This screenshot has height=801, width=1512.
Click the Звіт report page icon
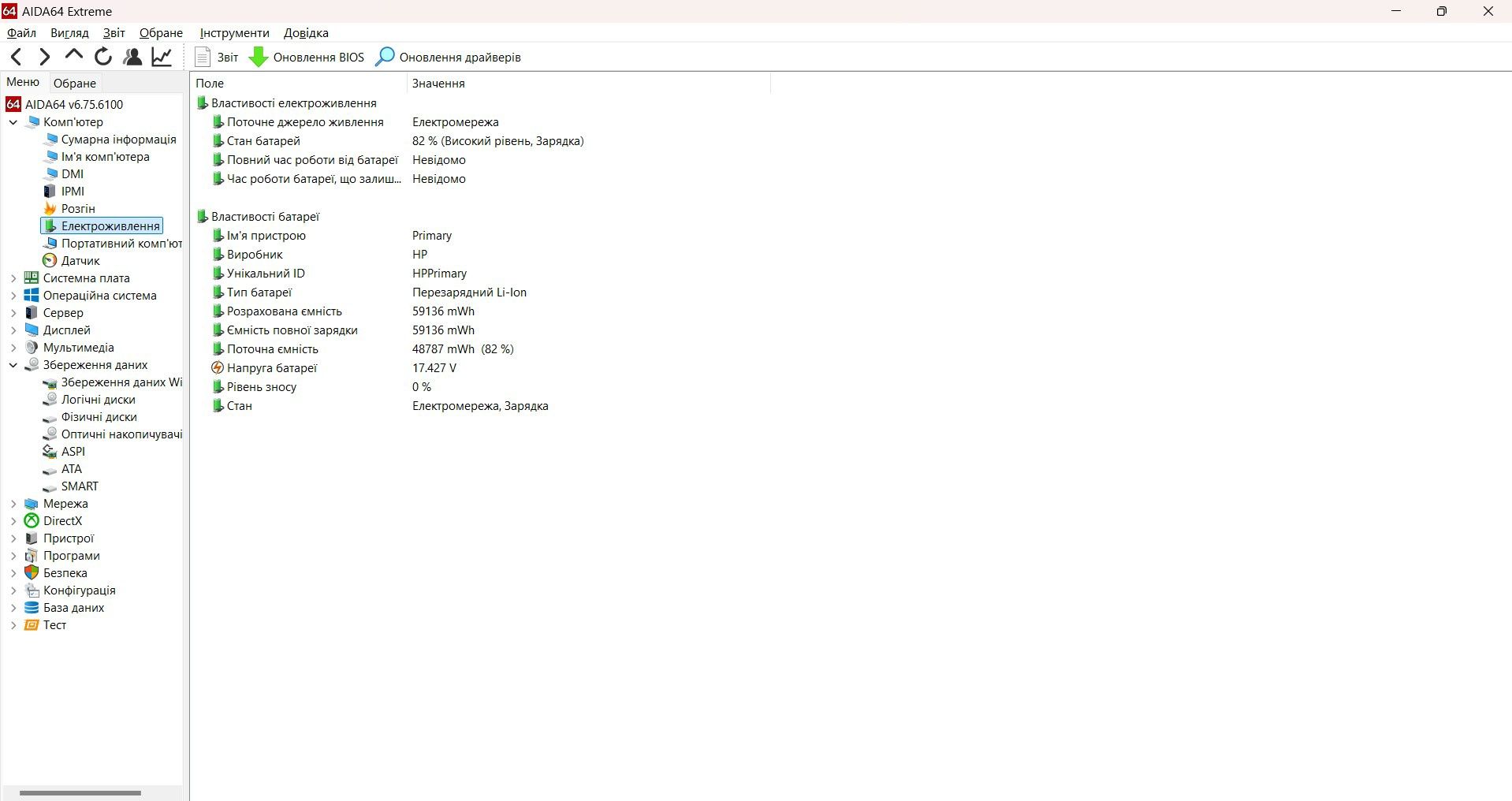[x=203, y=57]
